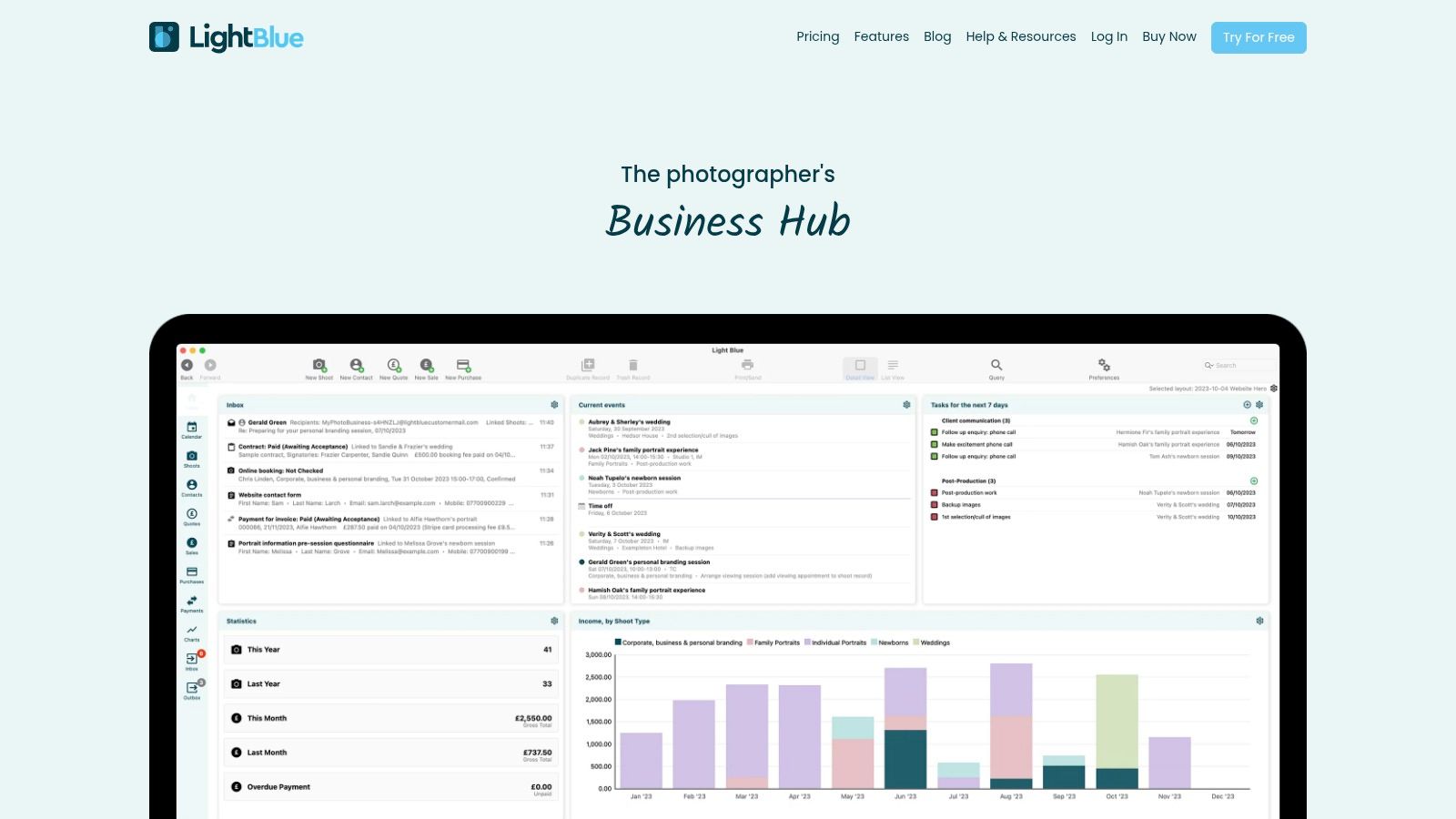This screenshot has height=819, width=1456.
Task: Open the Sales sidebar icon
Action: coord(192,546)
